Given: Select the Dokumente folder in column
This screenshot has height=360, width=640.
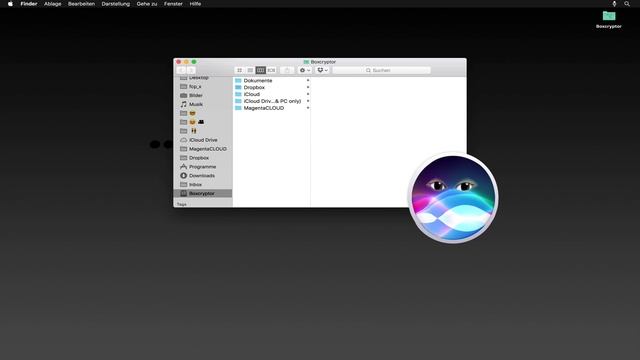Looking at the screenshot, I should (x=271, y=81).
